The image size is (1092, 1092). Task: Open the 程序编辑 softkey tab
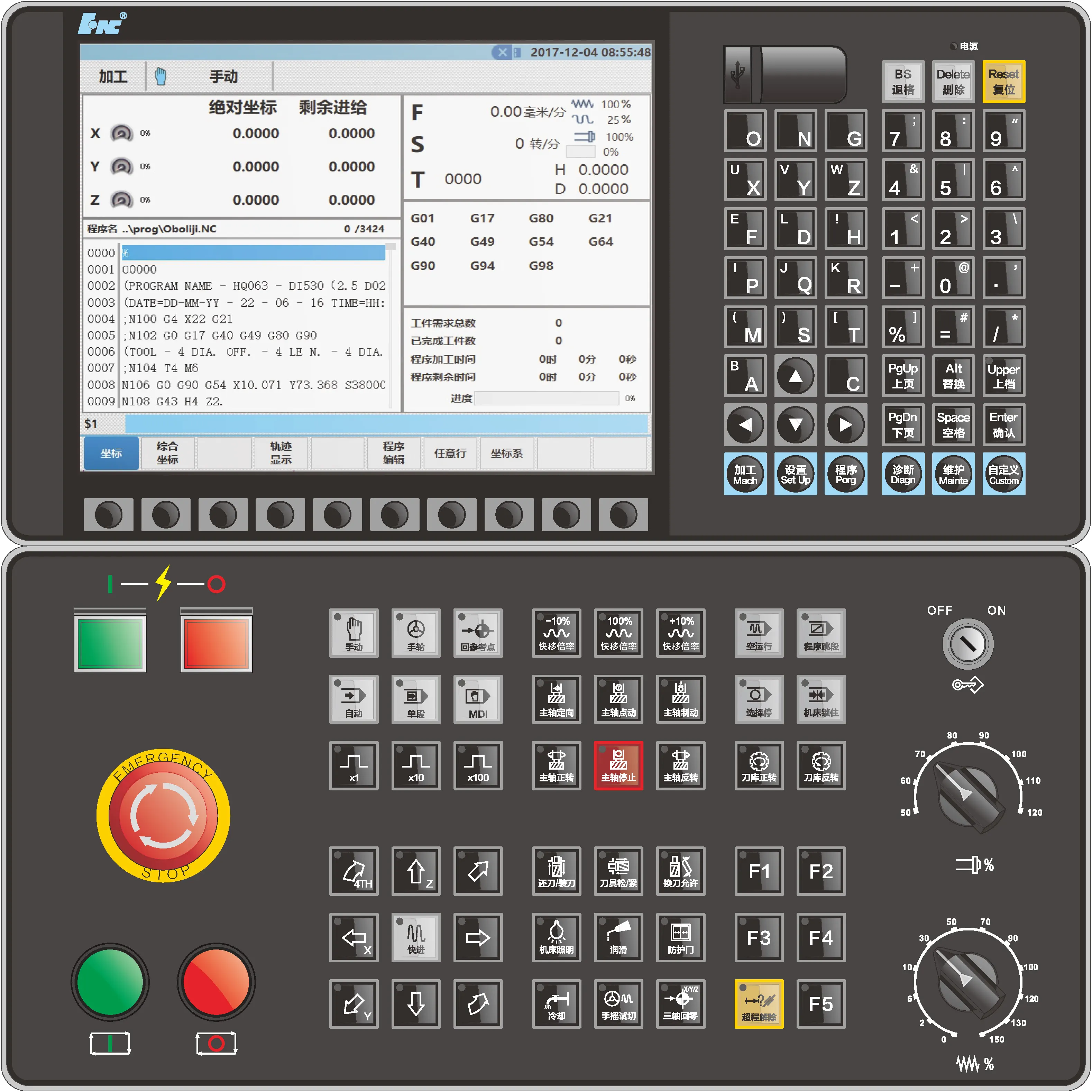[393, 453]
